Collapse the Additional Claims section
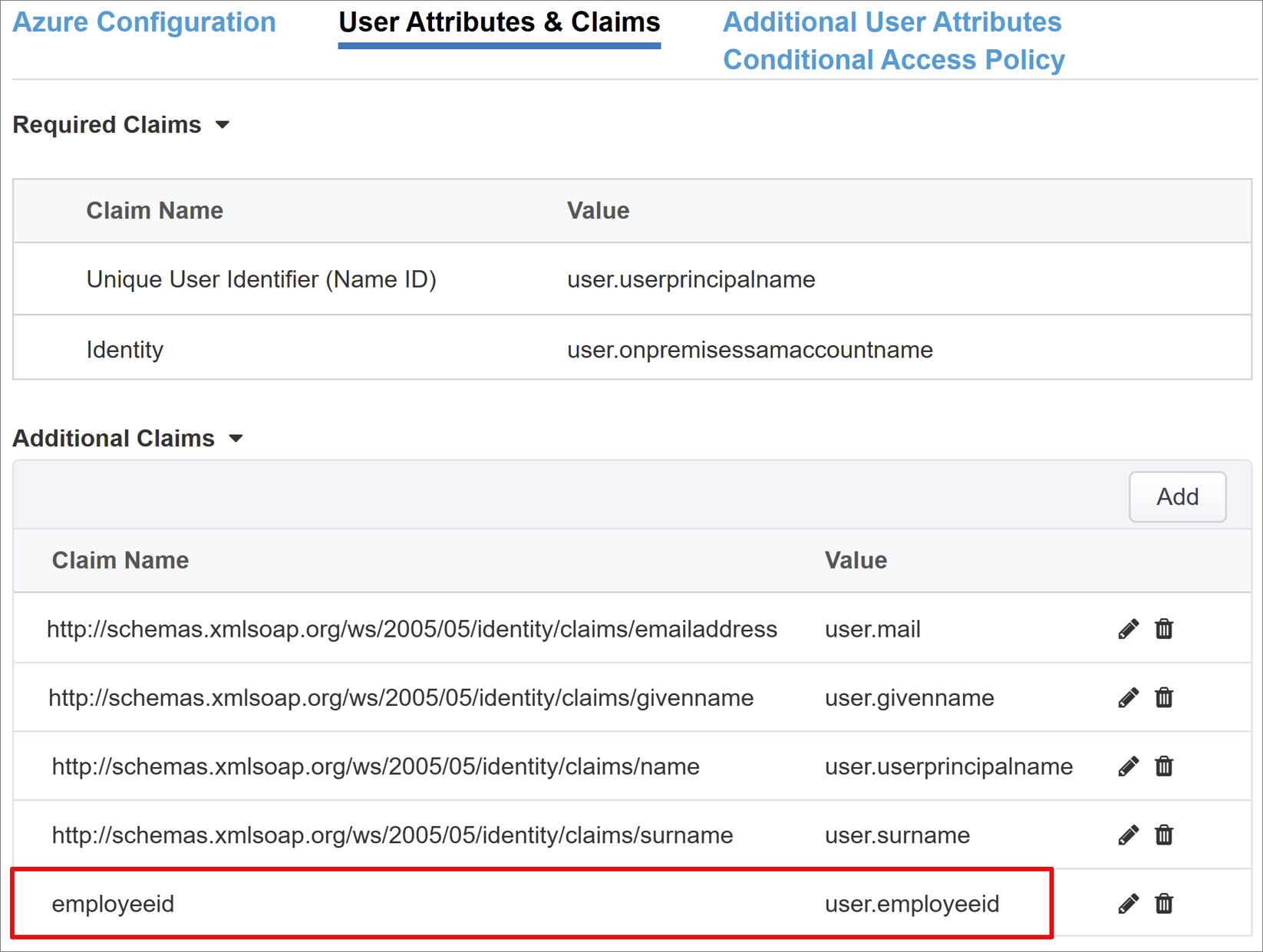This screenshot has width=1263, height=952. pyautogui.click(x=237, y=438)
